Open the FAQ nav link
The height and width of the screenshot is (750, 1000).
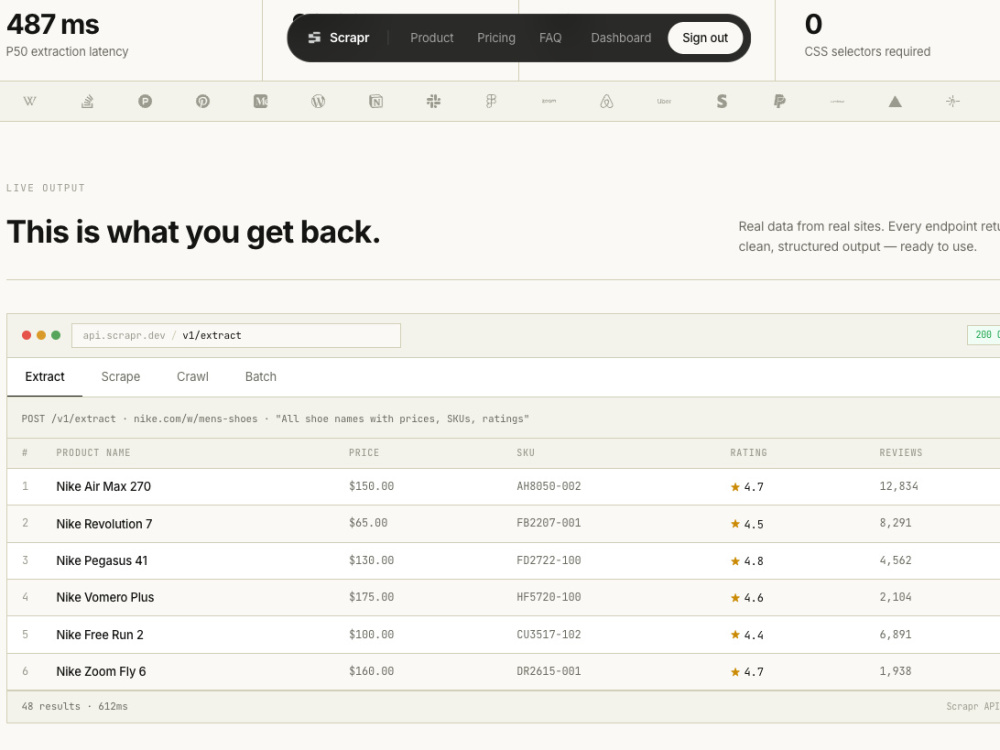click(550, 38)
